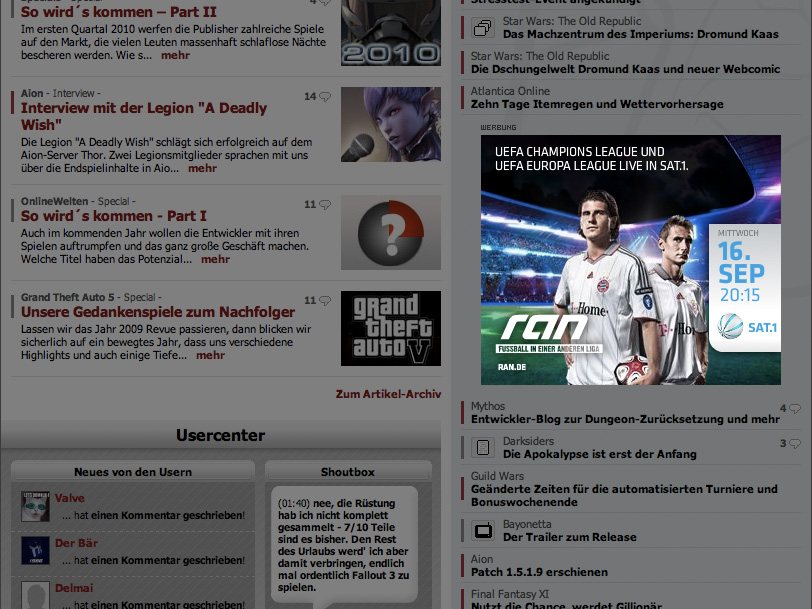Click mehr after the Part I teaser
Viewport: 812px width, 609px height.
pos(215,259)
